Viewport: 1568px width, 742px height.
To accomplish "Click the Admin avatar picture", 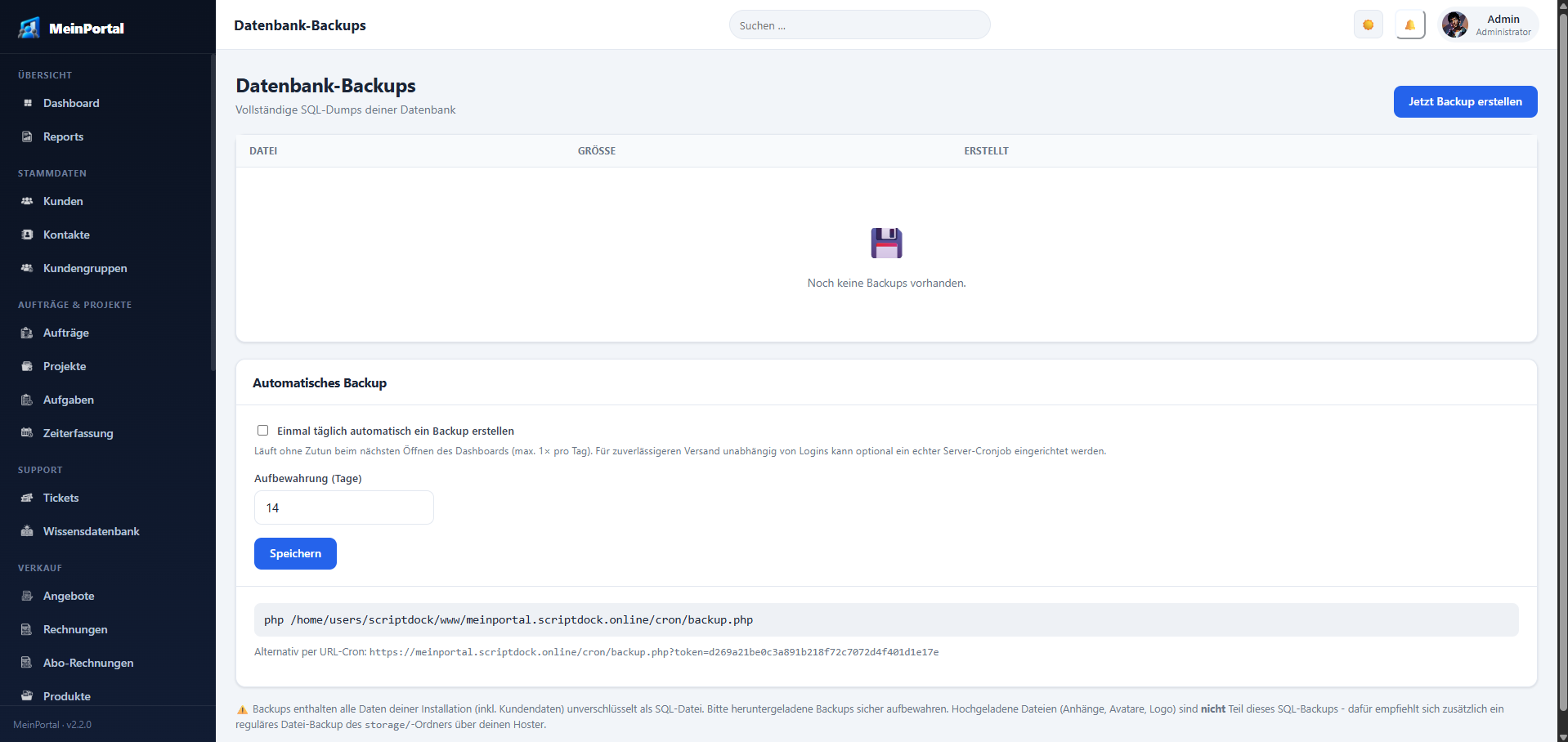I will coord(1455,25).
